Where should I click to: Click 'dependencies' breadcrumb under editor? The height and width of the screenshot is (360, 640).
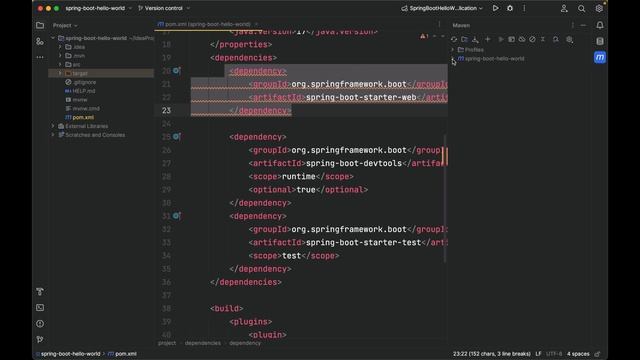(x=202, y=343)
